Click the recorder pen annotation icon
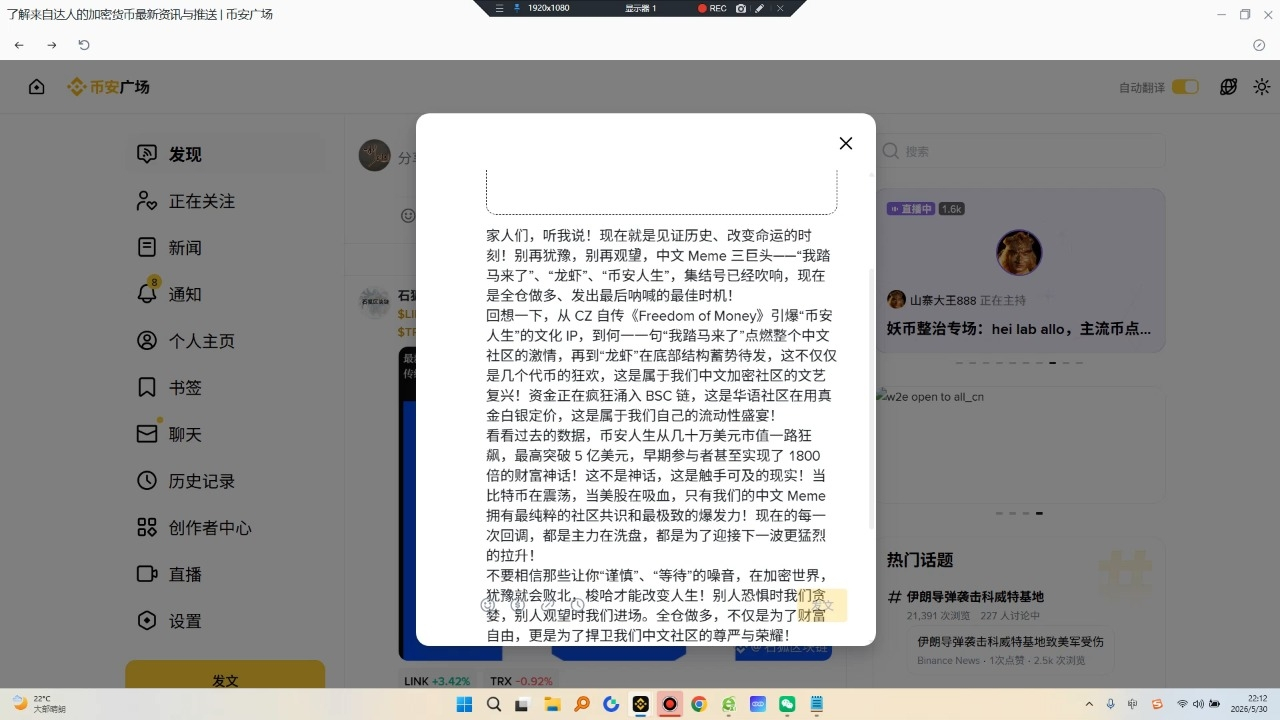 760,8
